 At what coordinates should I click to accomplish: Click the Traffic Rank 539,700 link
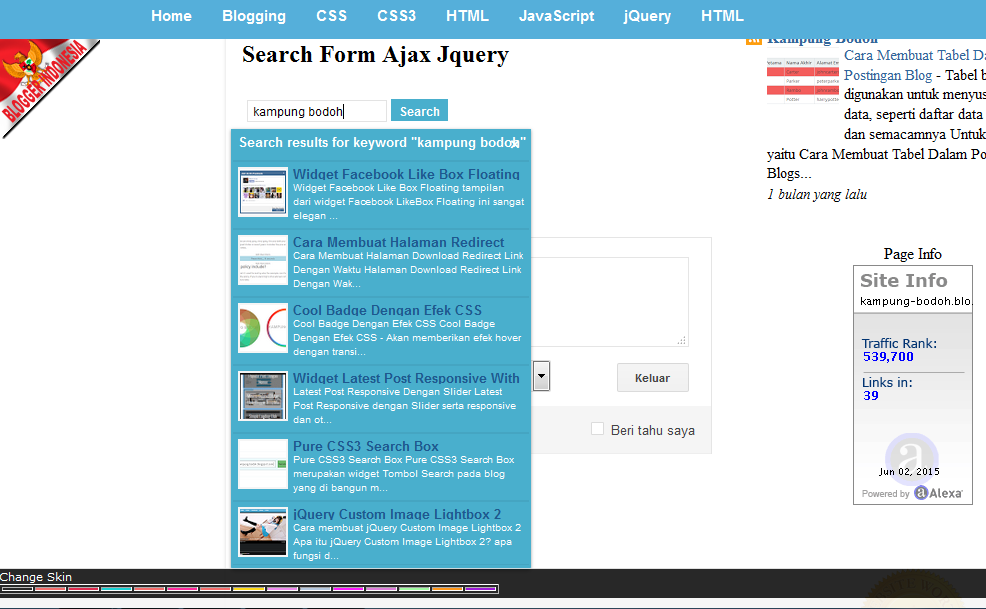[x=888, y=356]
